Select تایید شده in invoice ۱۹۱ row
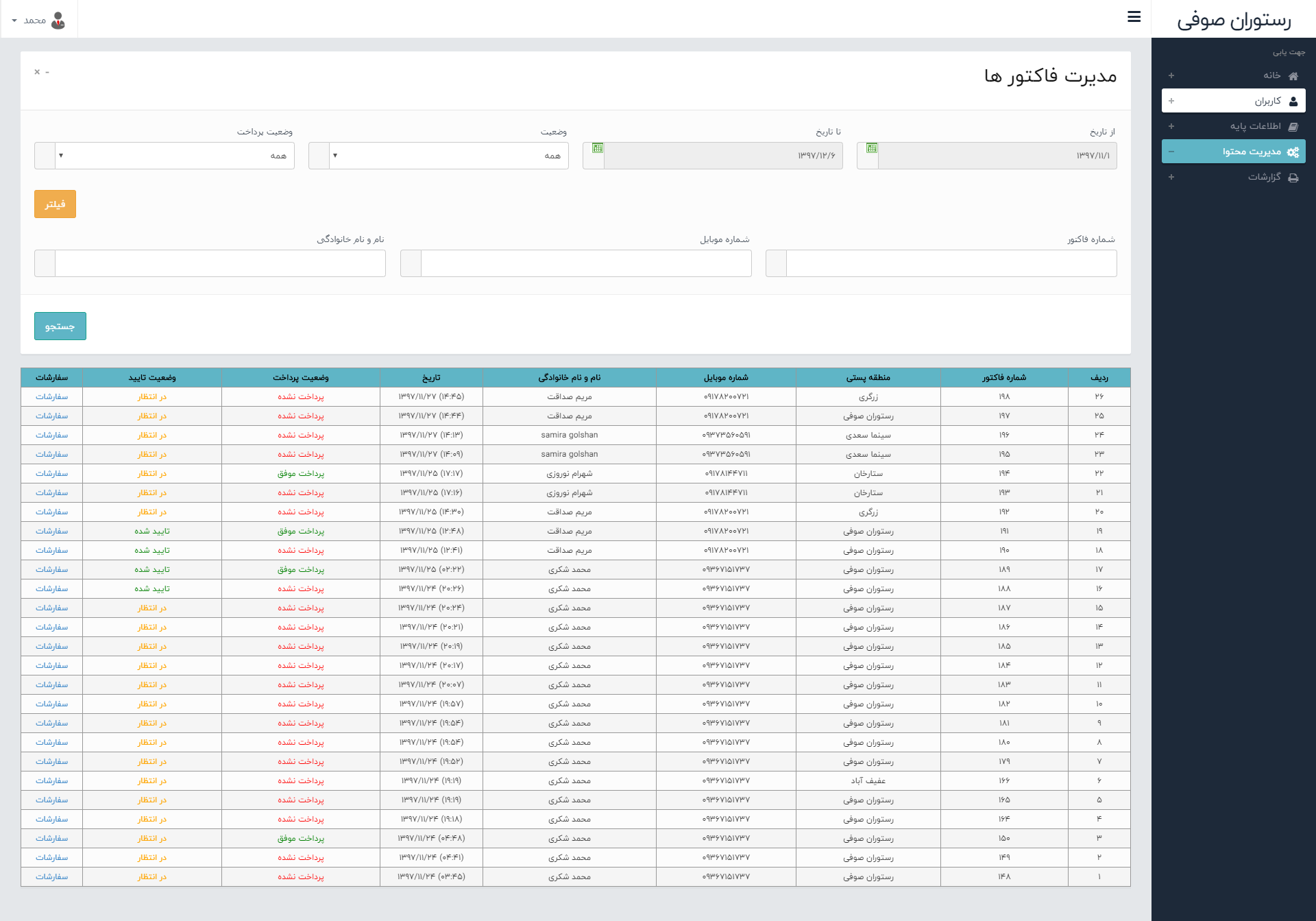 click(152, 531)
